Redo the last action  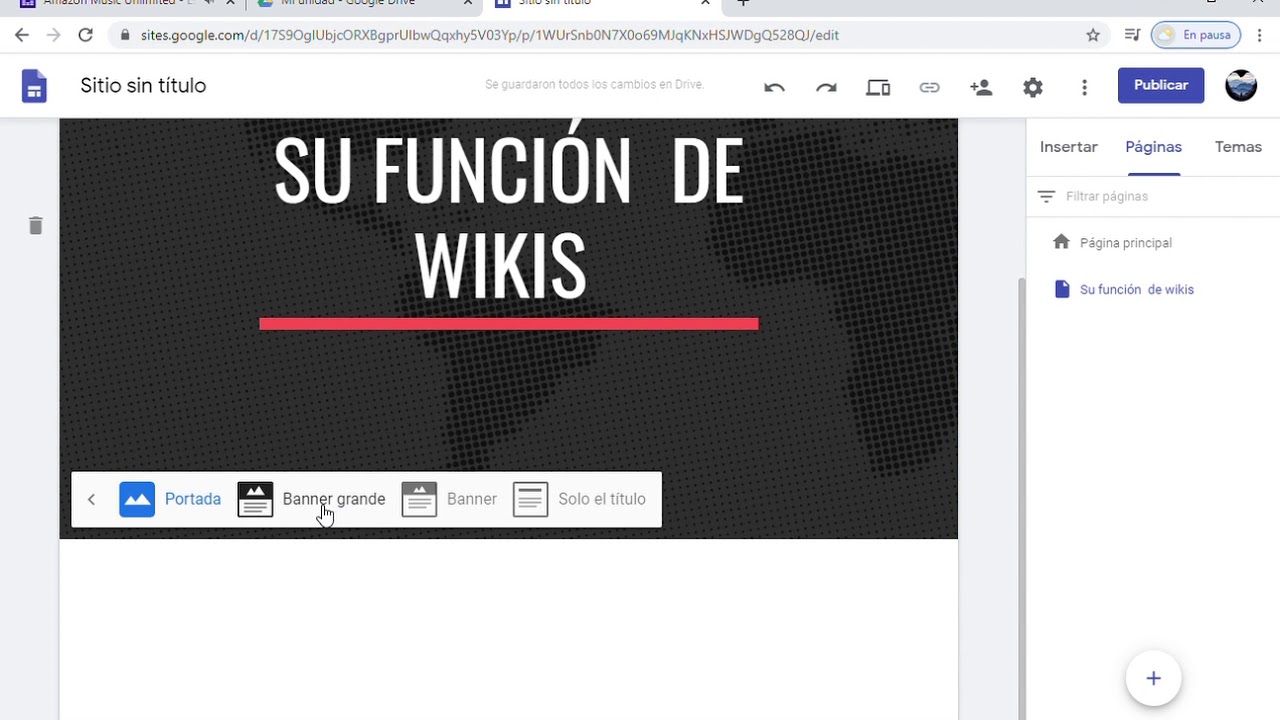pyautogui.click(x=826, y=87)
